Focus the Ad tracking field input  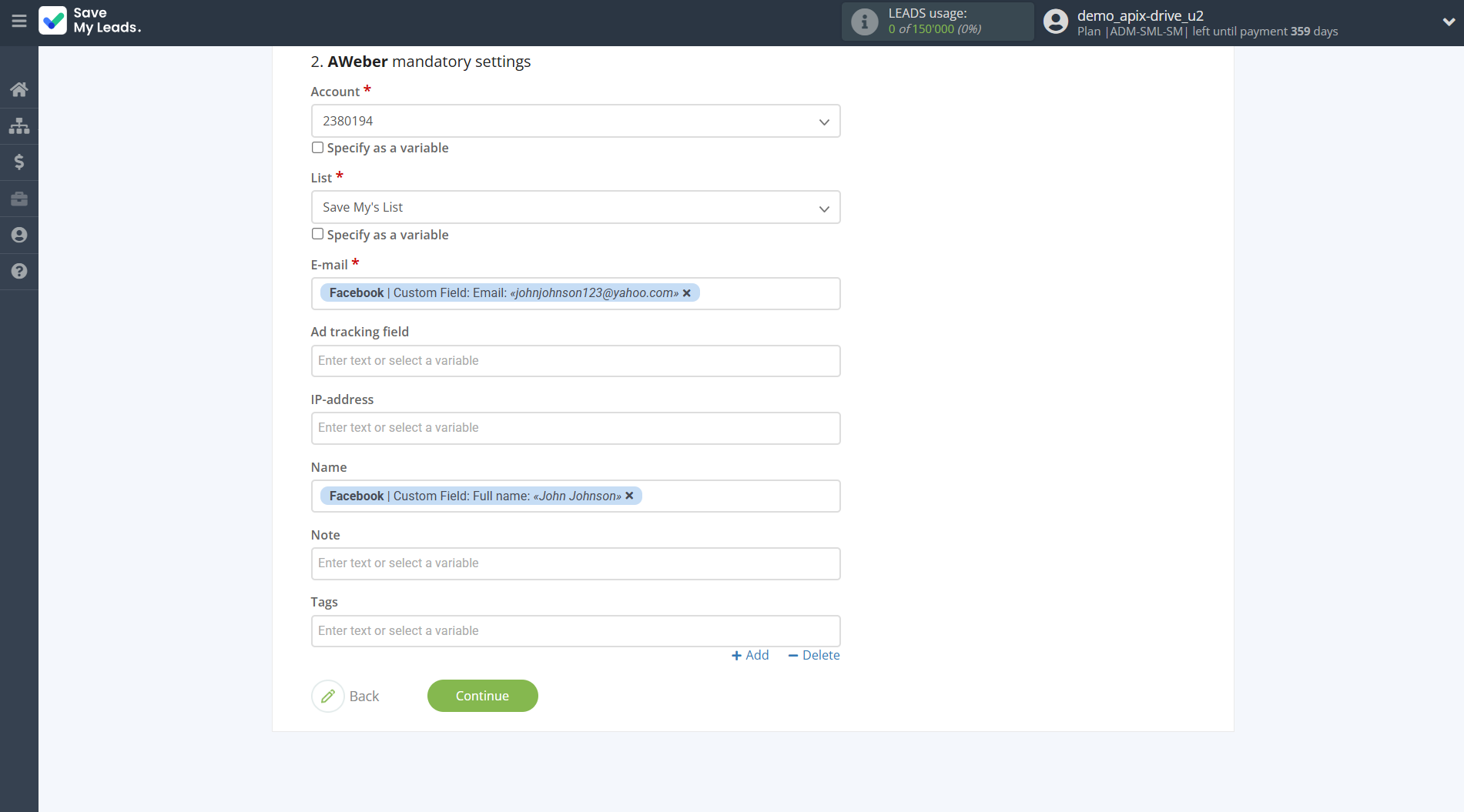point(575,361)
